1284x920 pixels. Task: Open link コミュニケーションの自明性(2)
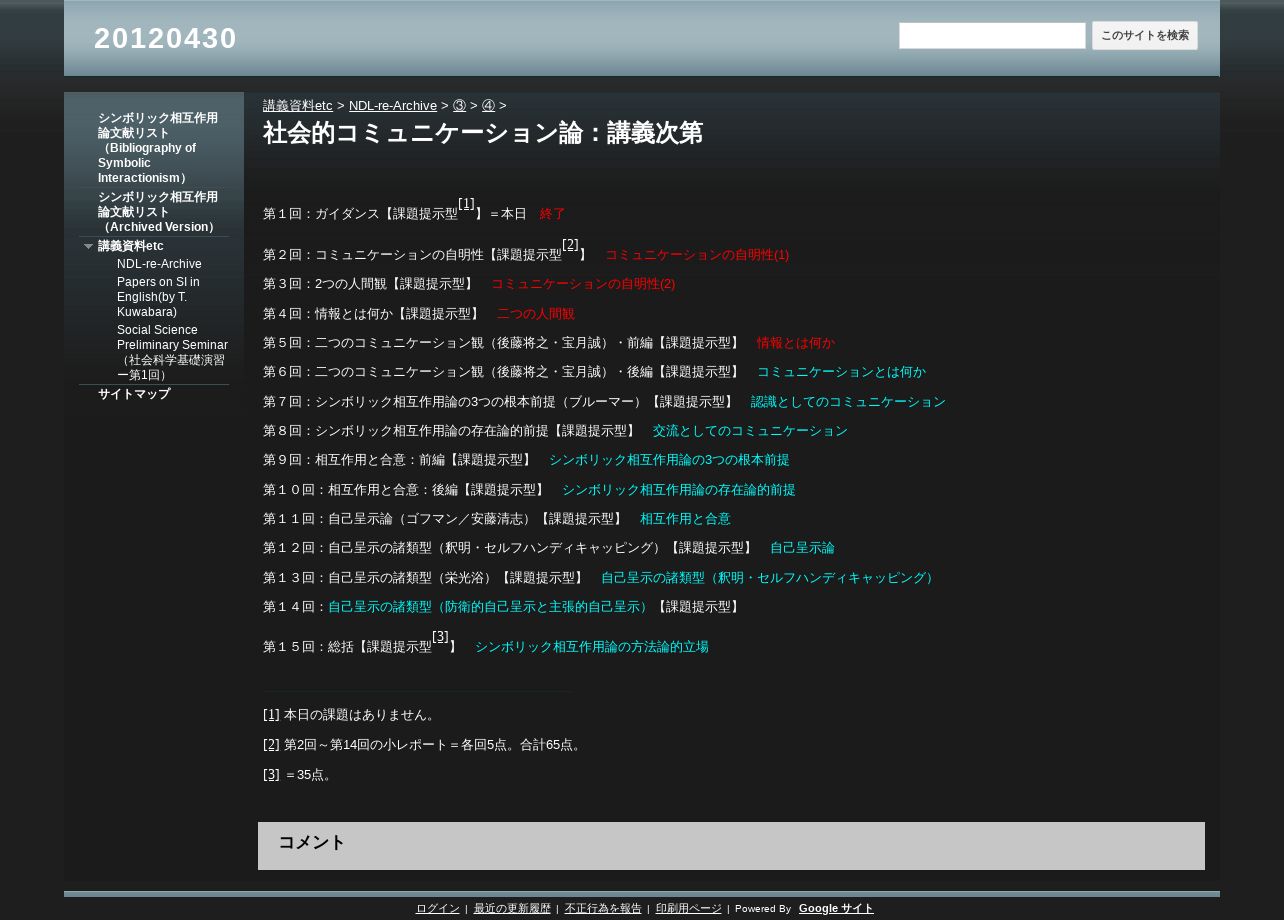pos(583,284)
